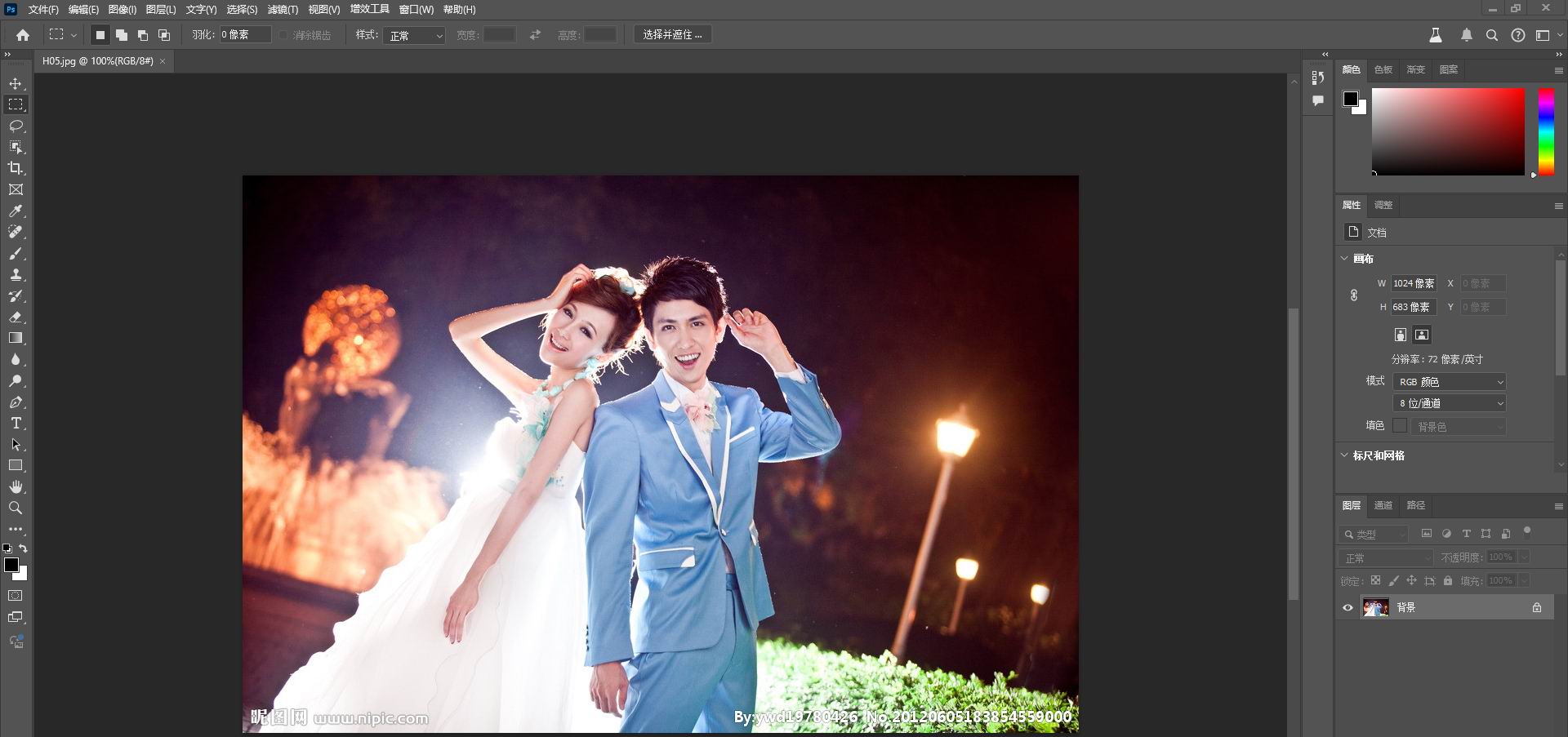Select the Object Selection tool
The height and width of the screenshot is (737, 1568).
point(16,147)
